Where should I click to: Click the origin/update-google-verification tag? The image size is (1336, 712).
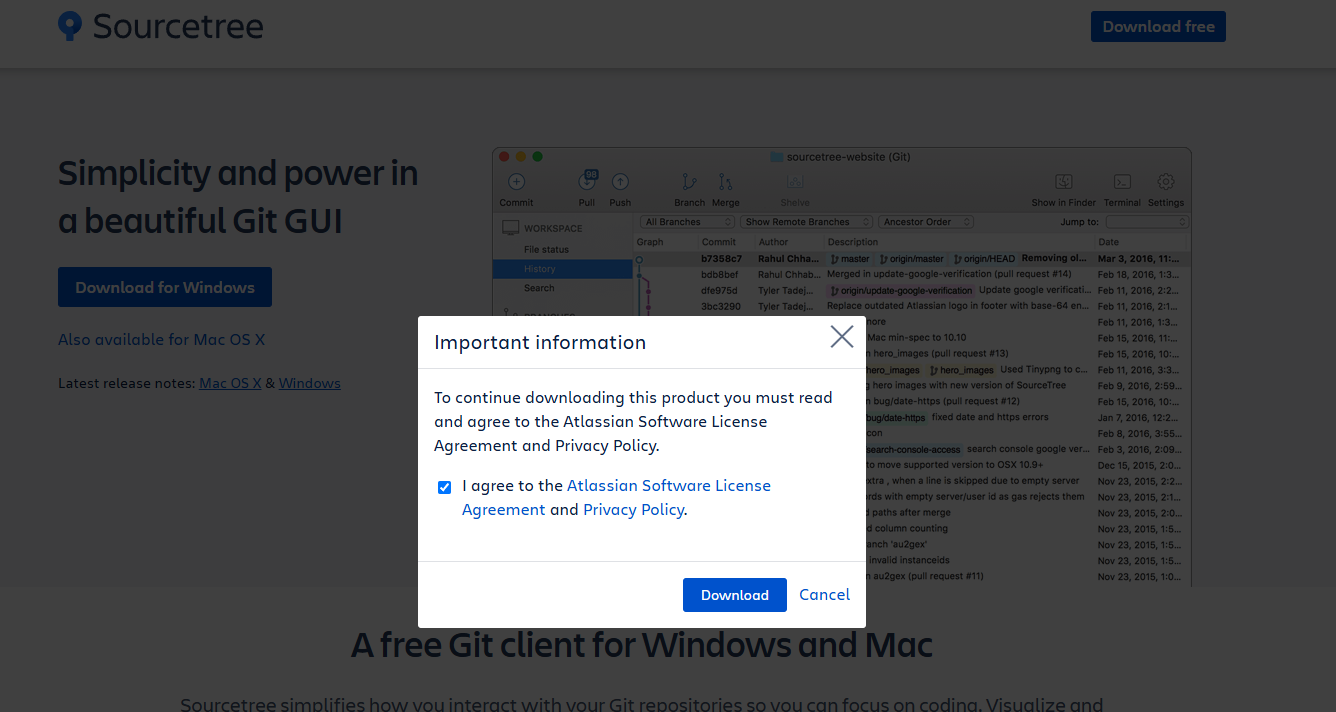[x=900, y=290]
